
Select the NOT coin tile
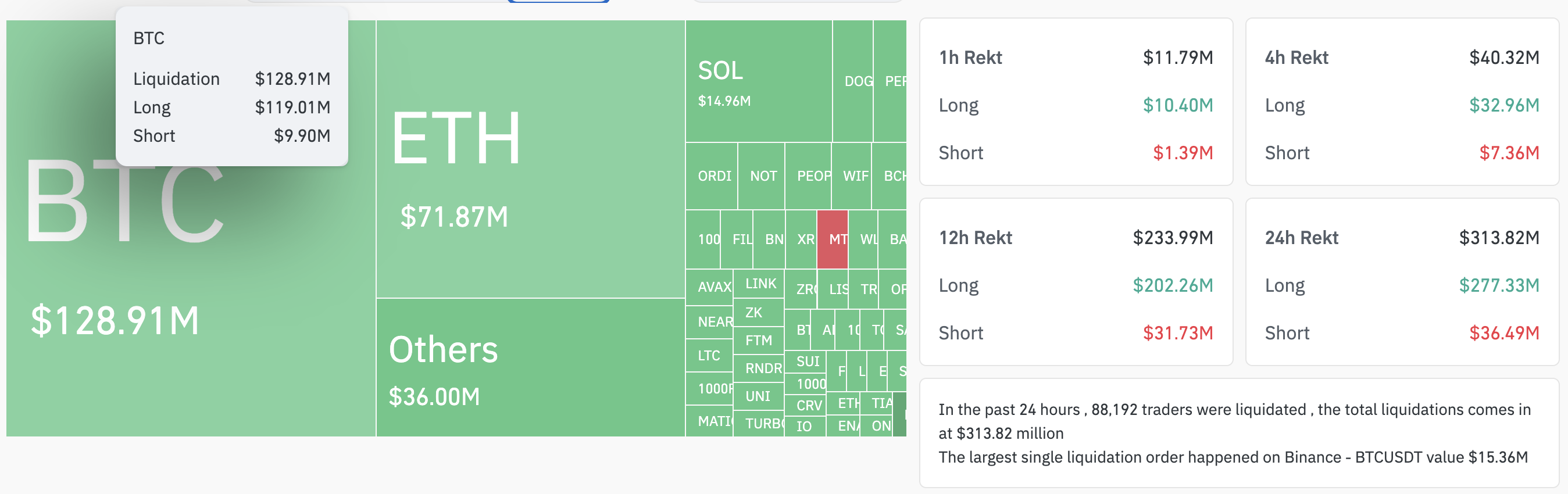(762, 176)
